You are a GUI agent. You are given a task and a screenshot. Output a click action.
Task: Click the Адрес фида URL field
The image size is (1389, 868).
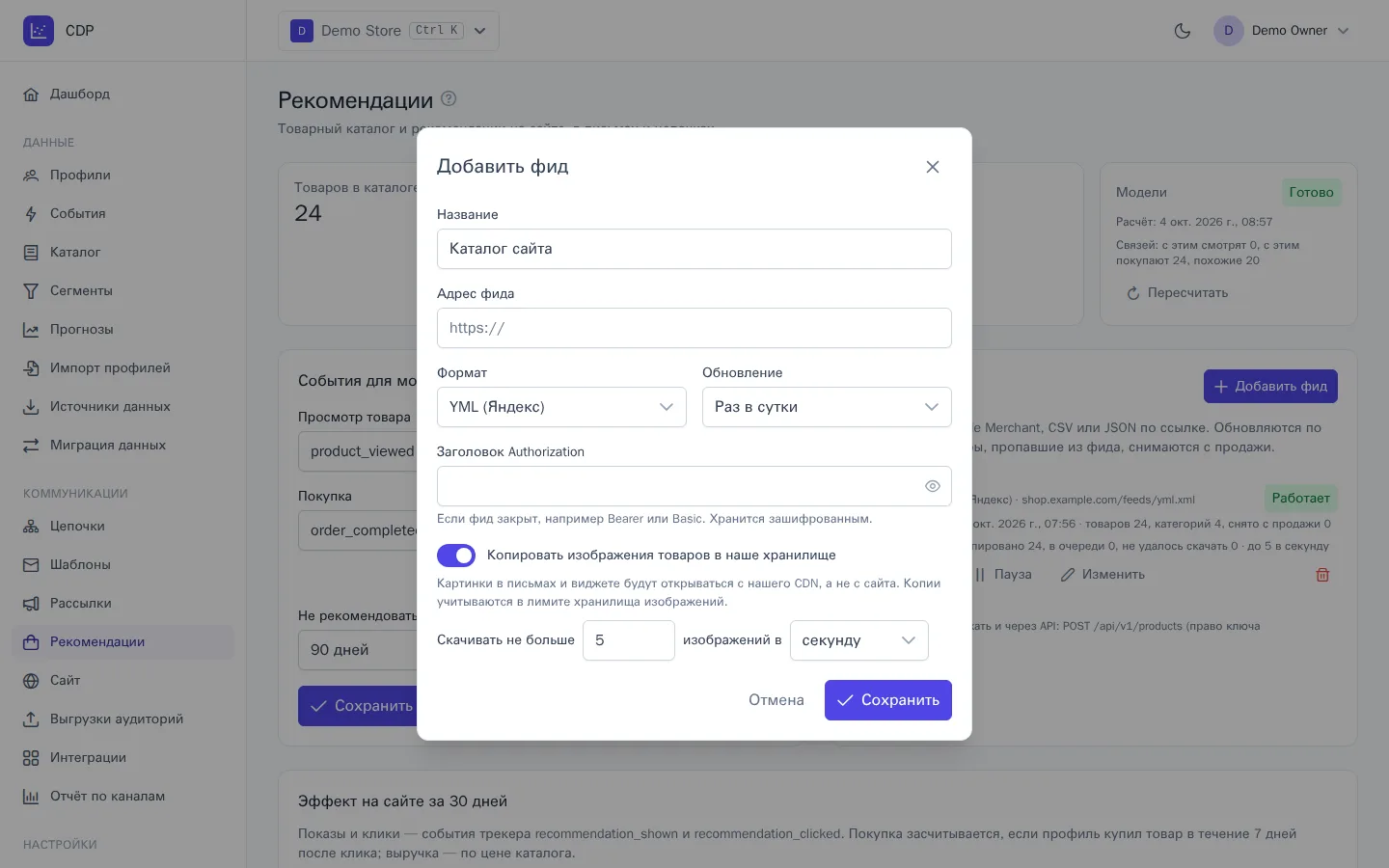694,328
